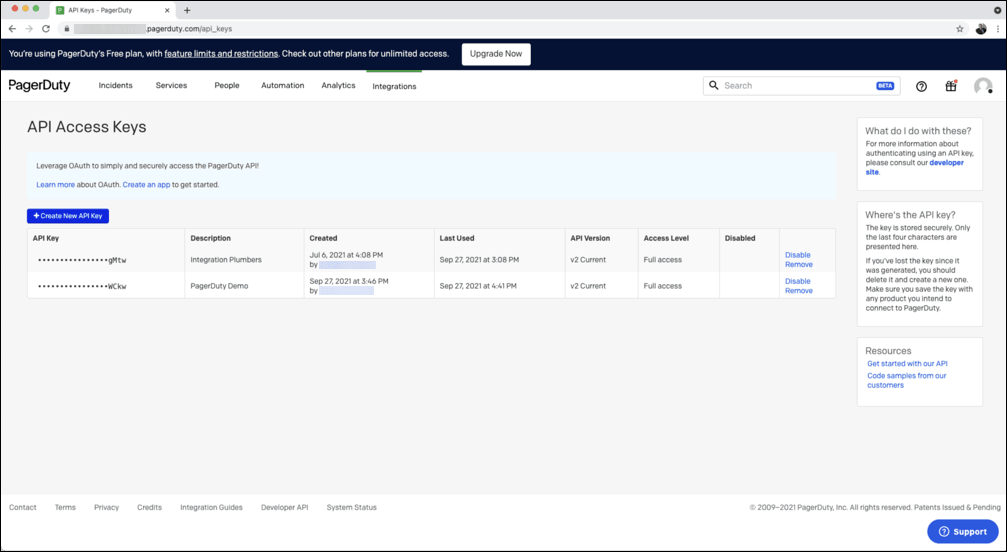Viewport: 1007px width, 552px height.
Task: Open the Credits footer link
Action: [149, 507]
